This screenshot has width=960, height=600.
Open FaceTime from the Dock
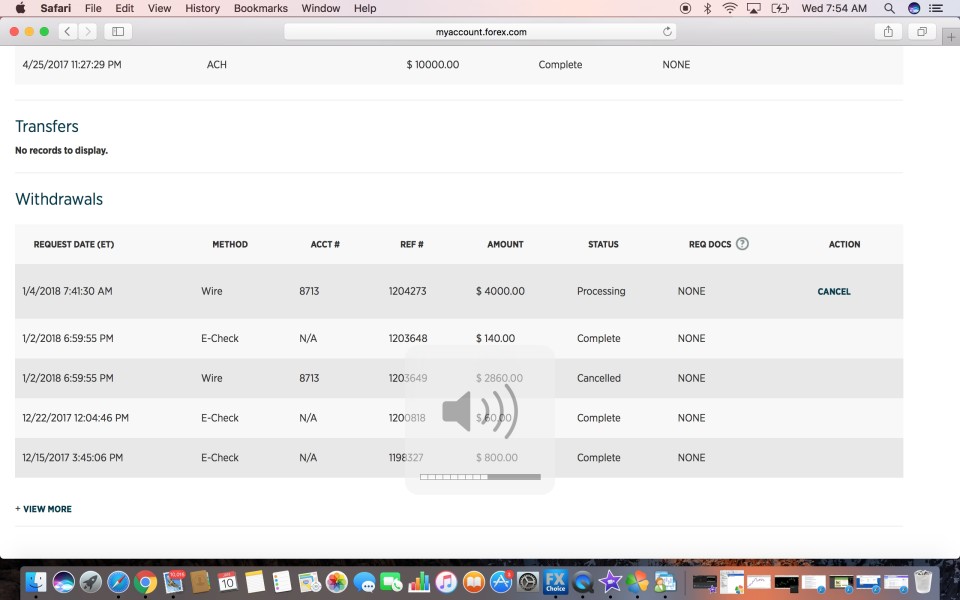pos(391,582)
